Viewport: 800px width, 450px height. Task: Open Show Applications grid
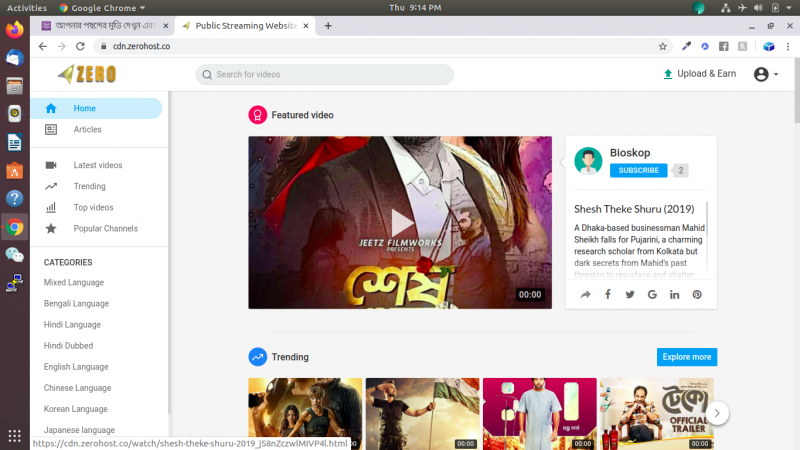coord(14,436)
